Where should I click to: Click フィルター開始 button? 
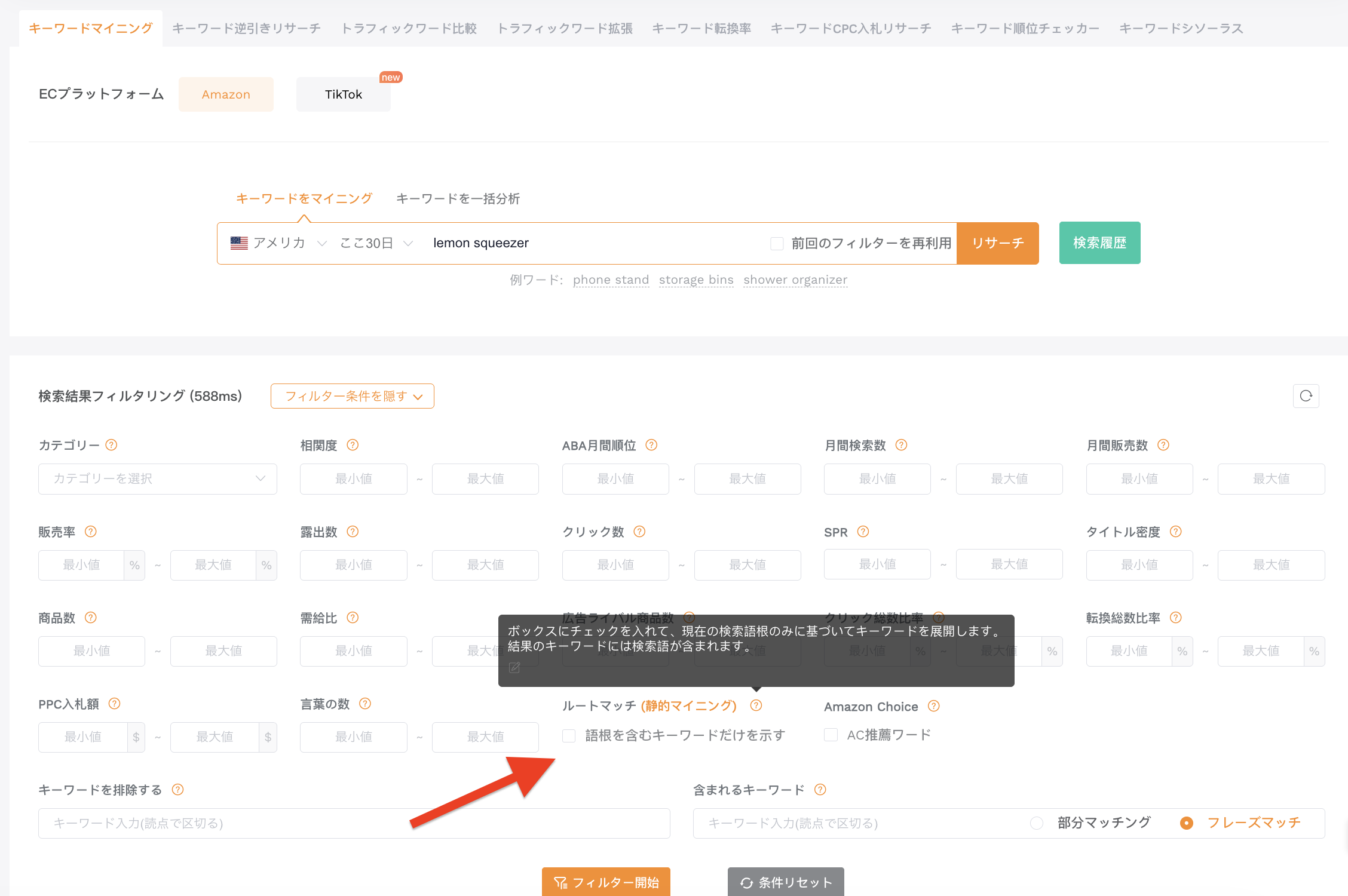point(606,882)
